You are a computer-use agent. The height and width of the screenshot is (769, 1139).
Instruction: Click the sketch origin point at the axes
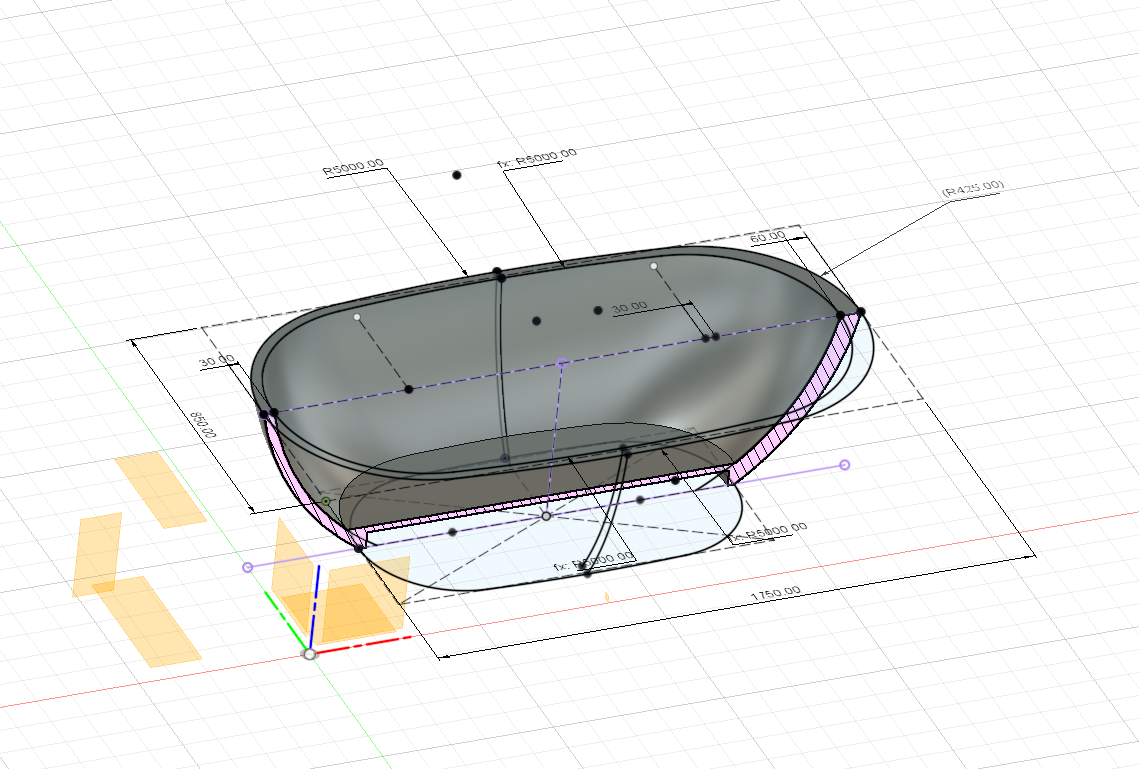coord(309,654)
